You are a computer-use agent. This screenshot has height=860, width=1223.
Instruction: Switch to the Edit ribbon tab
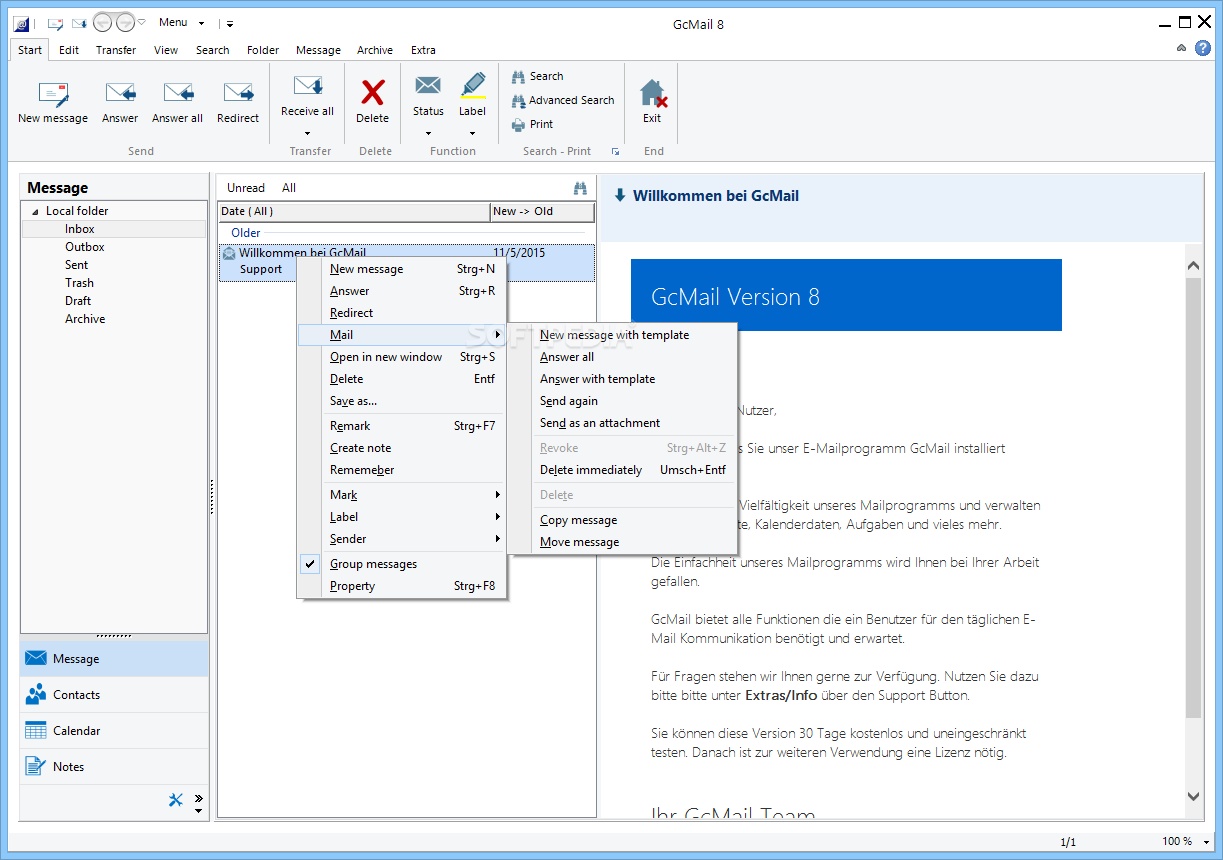pos(69,50)
